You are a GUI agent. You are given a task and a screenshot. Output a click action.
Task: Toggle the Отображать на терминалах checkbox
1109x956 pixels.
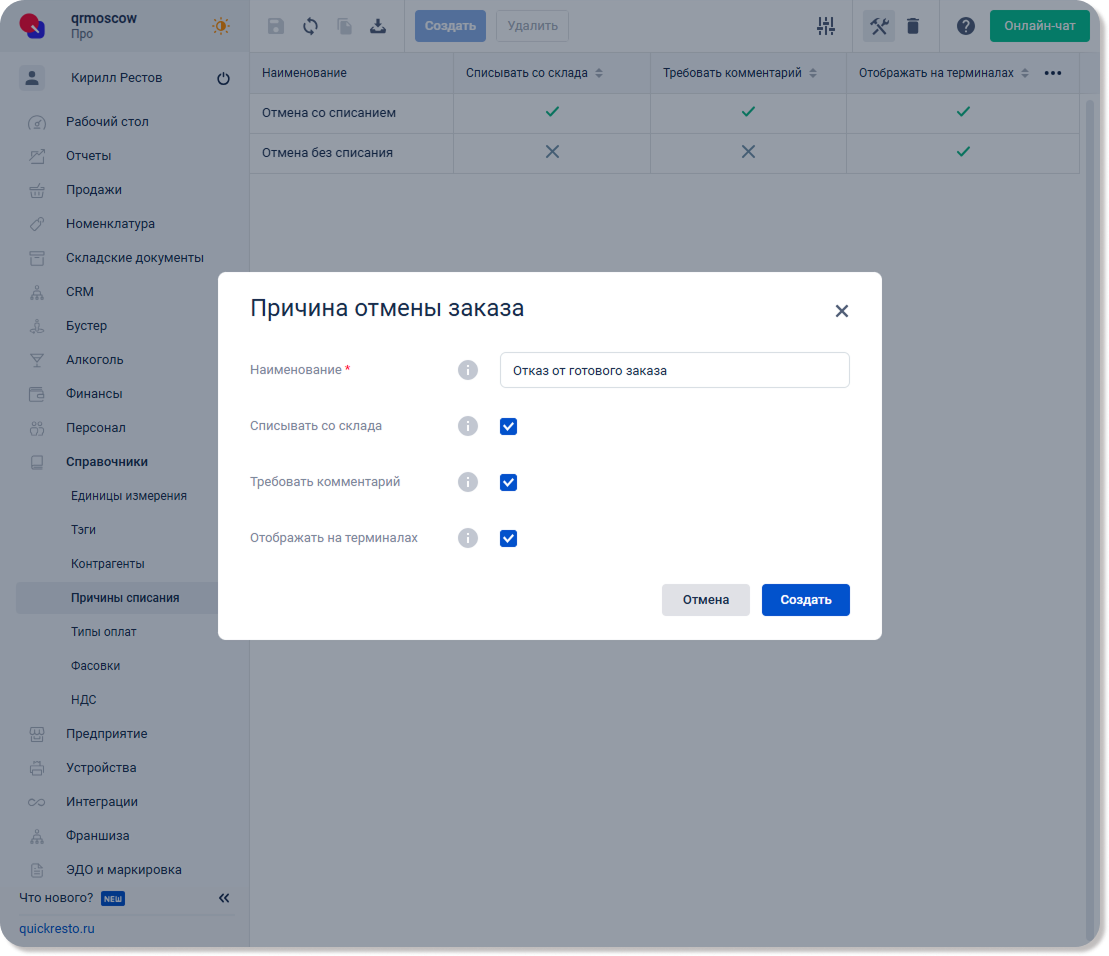coord(508,539)
